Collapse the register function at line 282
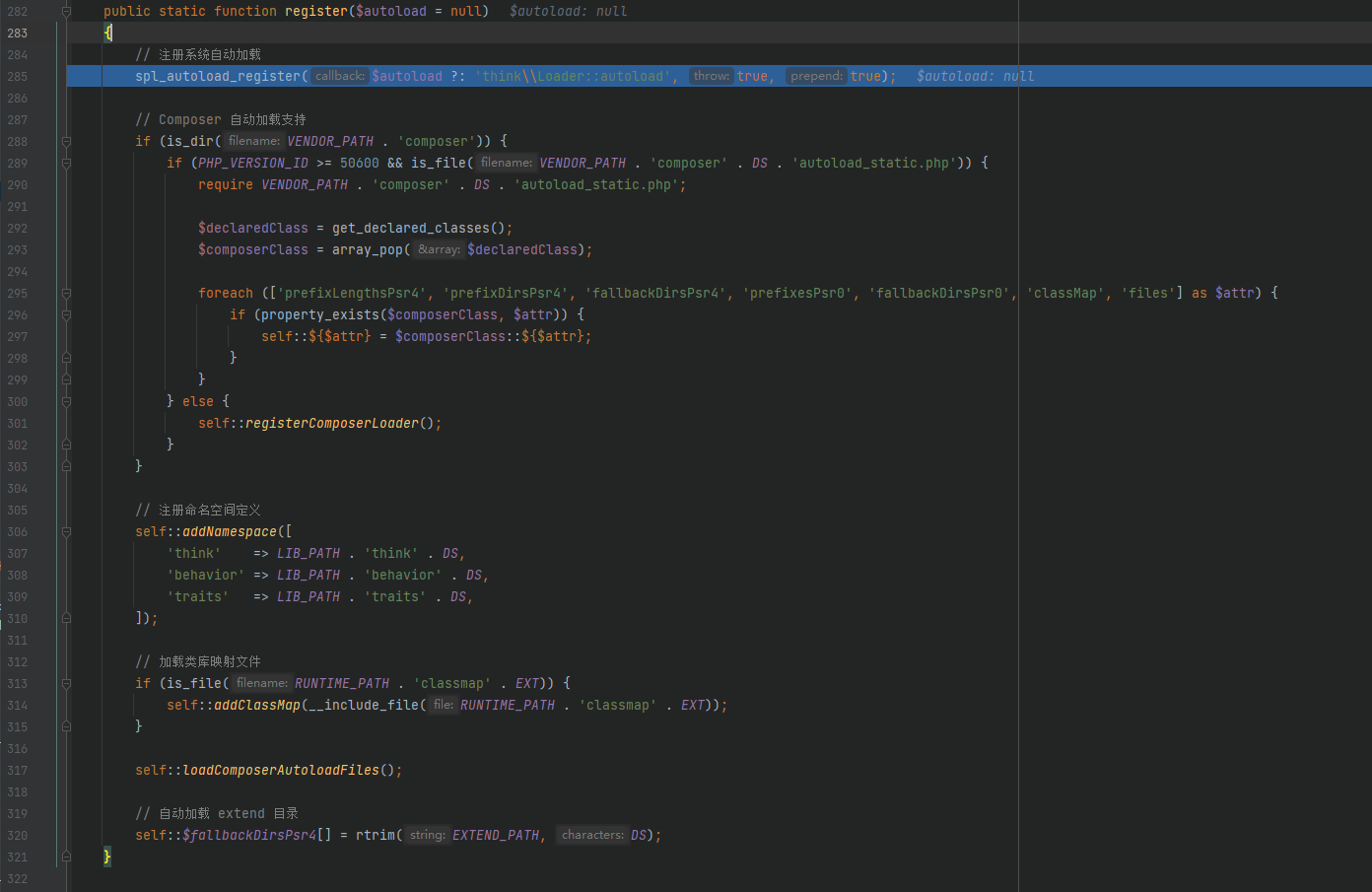Image resolution: width=1372 pixels, height=892 pixels. tap(66, 11)
